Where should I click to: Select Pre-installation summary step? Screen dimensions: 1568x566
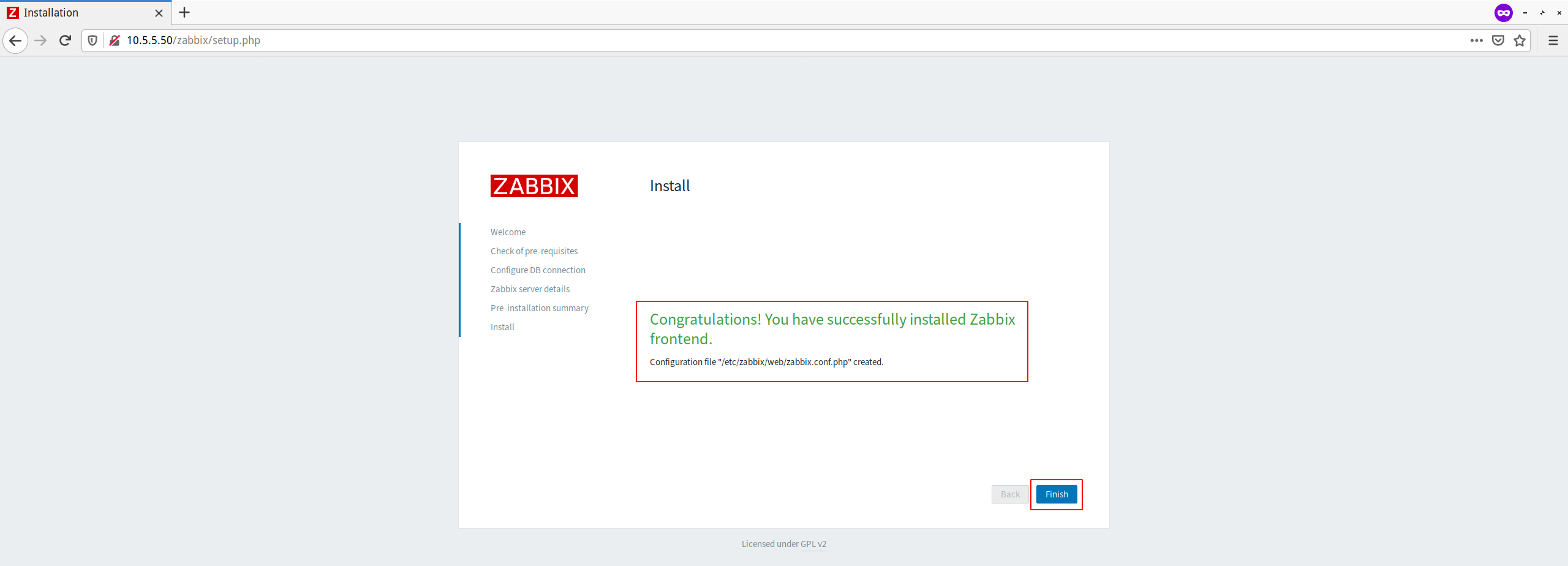[x=540, y=308]
